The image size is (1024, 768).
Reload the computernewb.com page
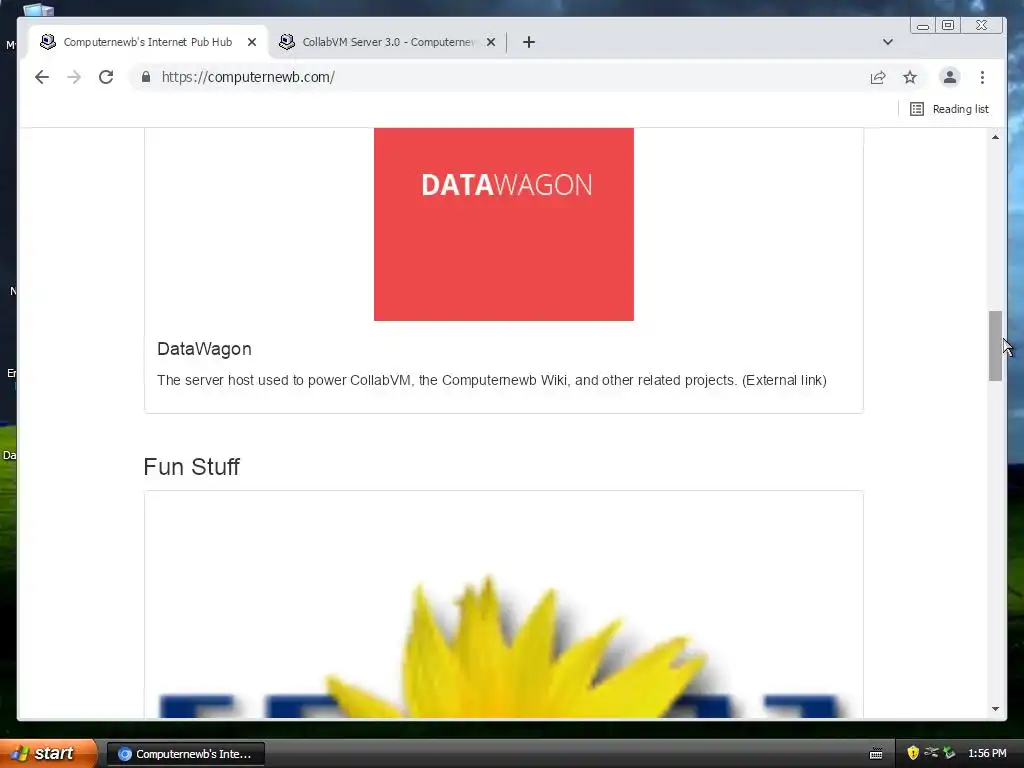coord(106,77)
